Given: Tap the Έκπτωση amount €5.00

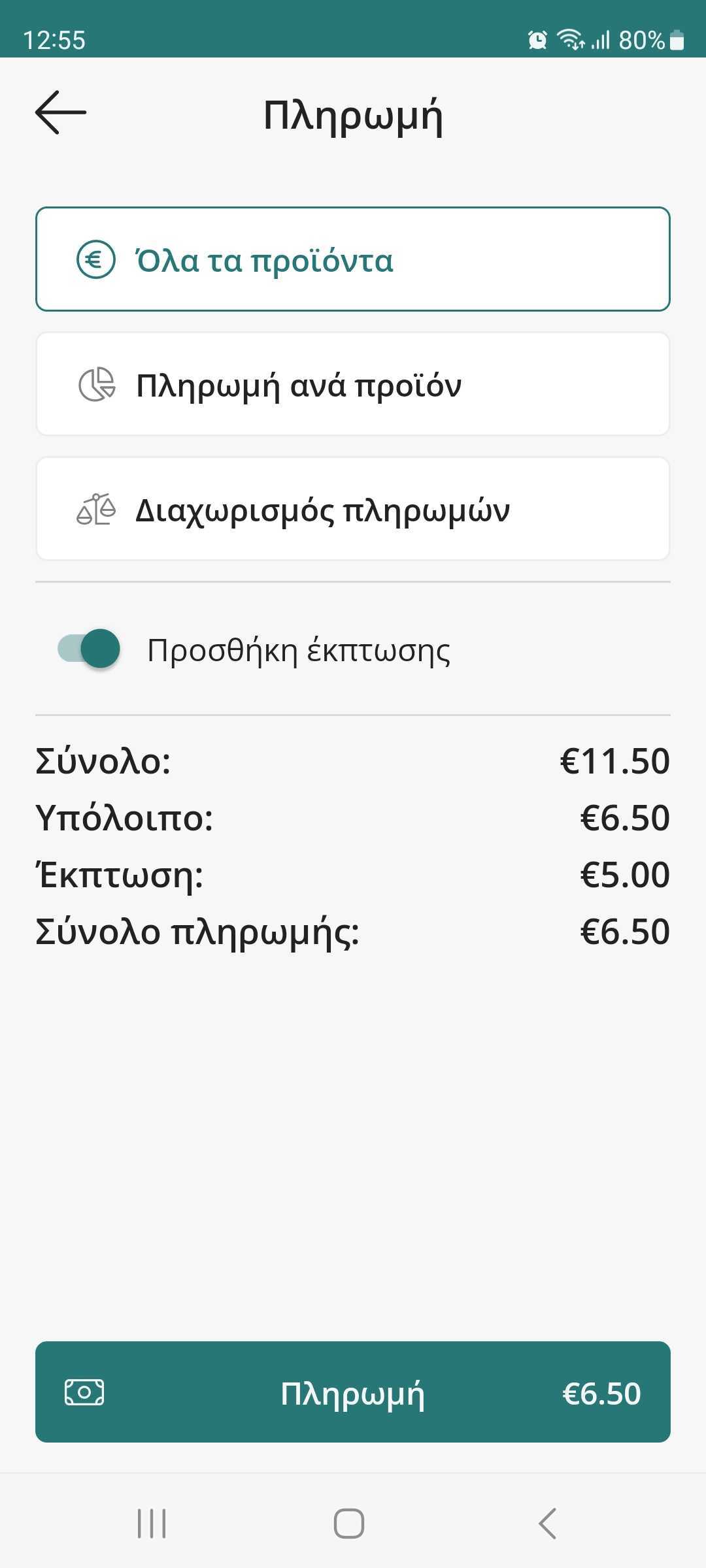Looking at the screenshot, I should click(x=624, y=874).
